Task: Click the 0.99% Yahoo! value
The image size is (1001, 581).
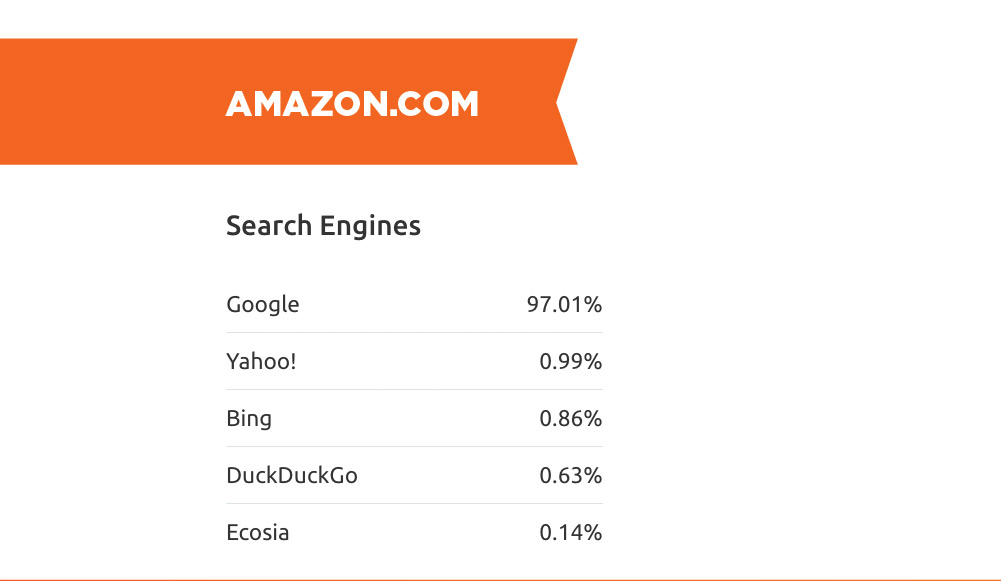Action: click(x=571, y=361)
